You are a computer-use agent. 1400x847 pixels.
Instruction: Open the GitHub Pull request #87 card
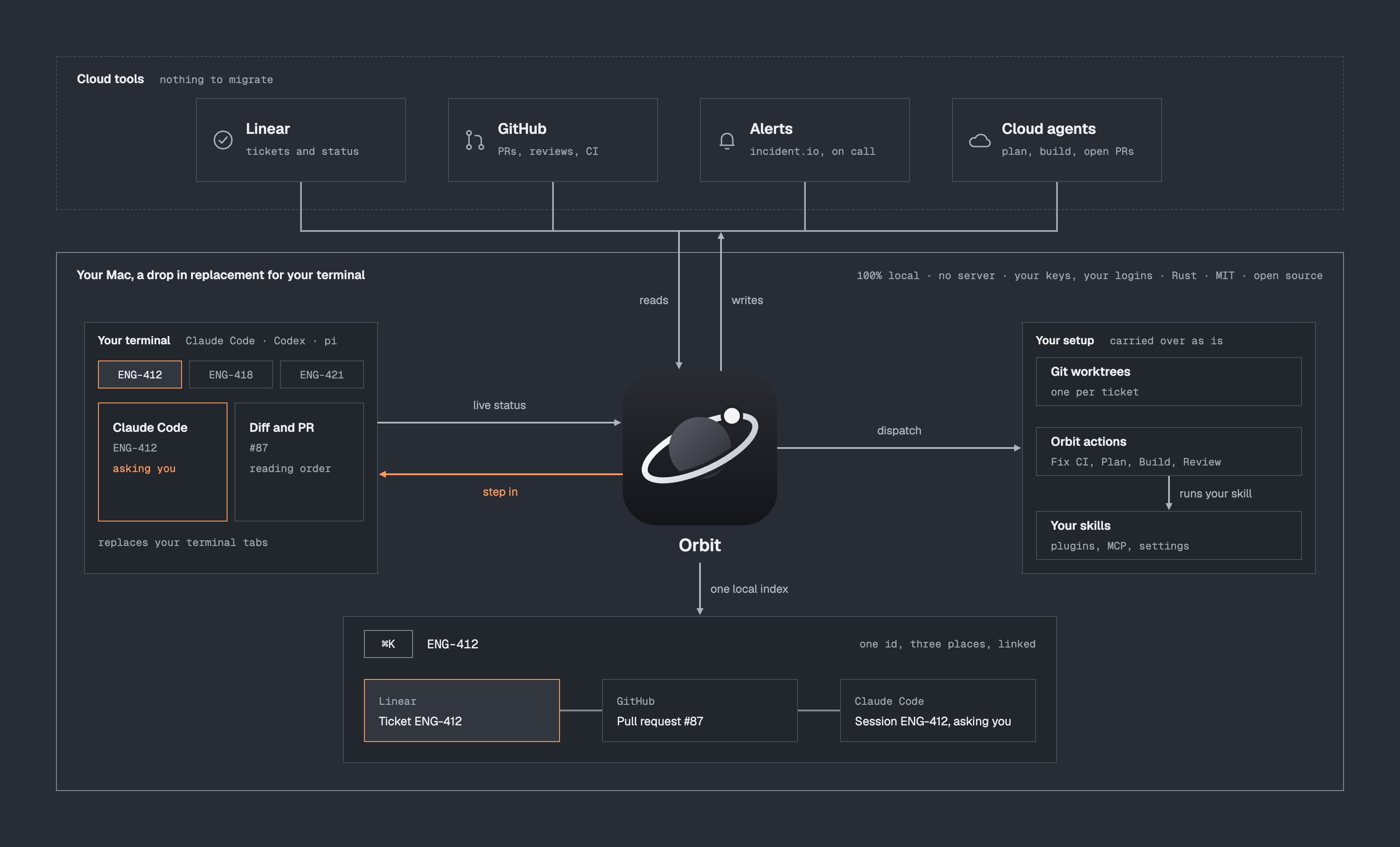tap(700, 710)
